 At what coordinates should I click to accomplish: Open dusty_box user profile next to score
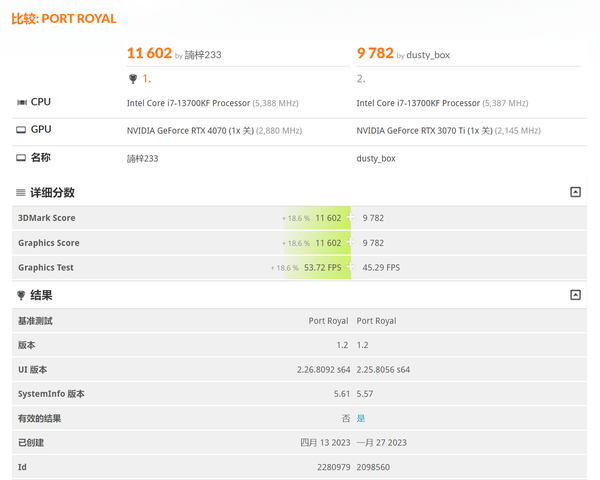428,55
